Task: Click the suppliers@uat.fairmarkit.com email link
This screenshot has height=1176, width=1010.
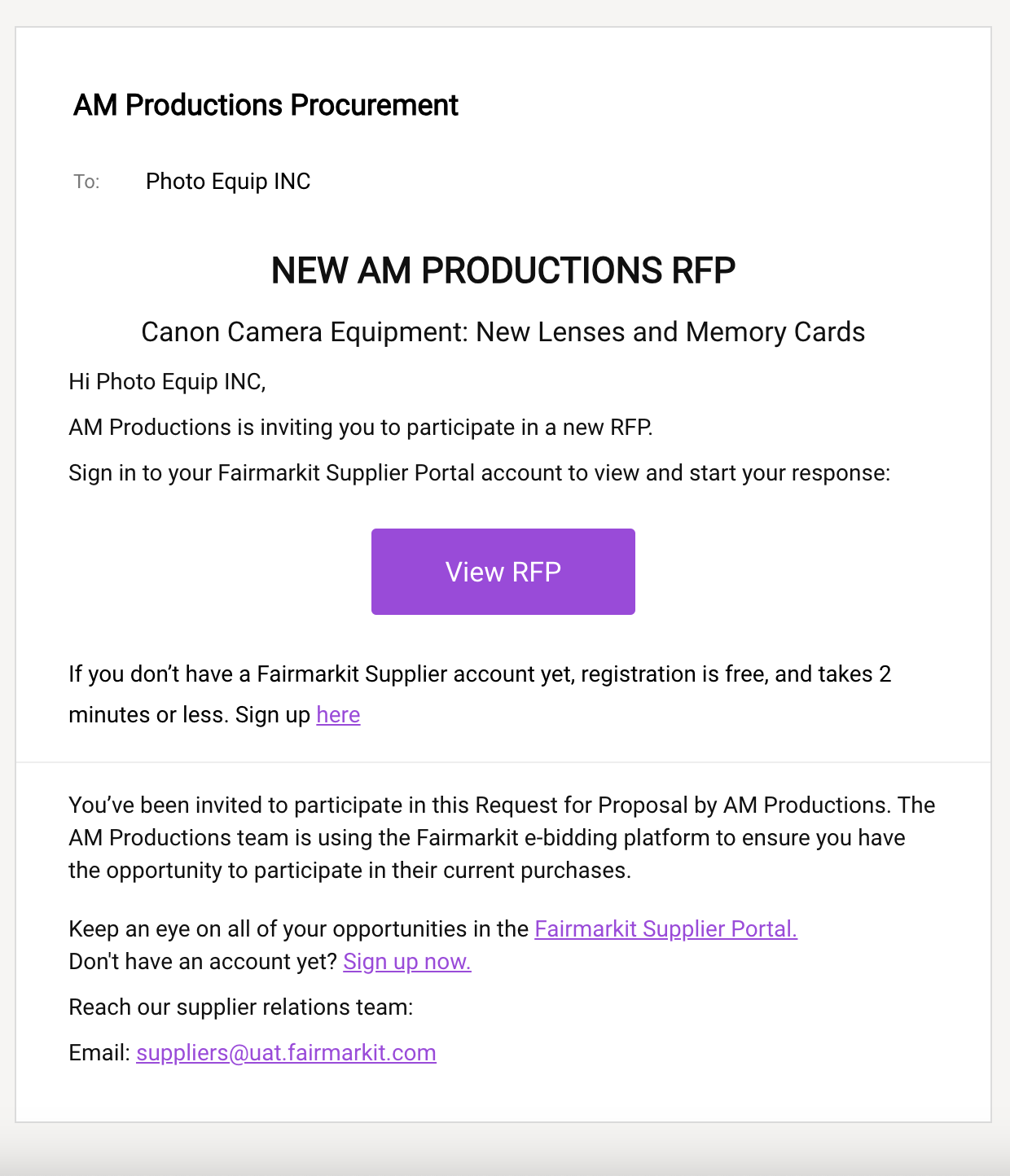Action: [x=286, y=1052]
